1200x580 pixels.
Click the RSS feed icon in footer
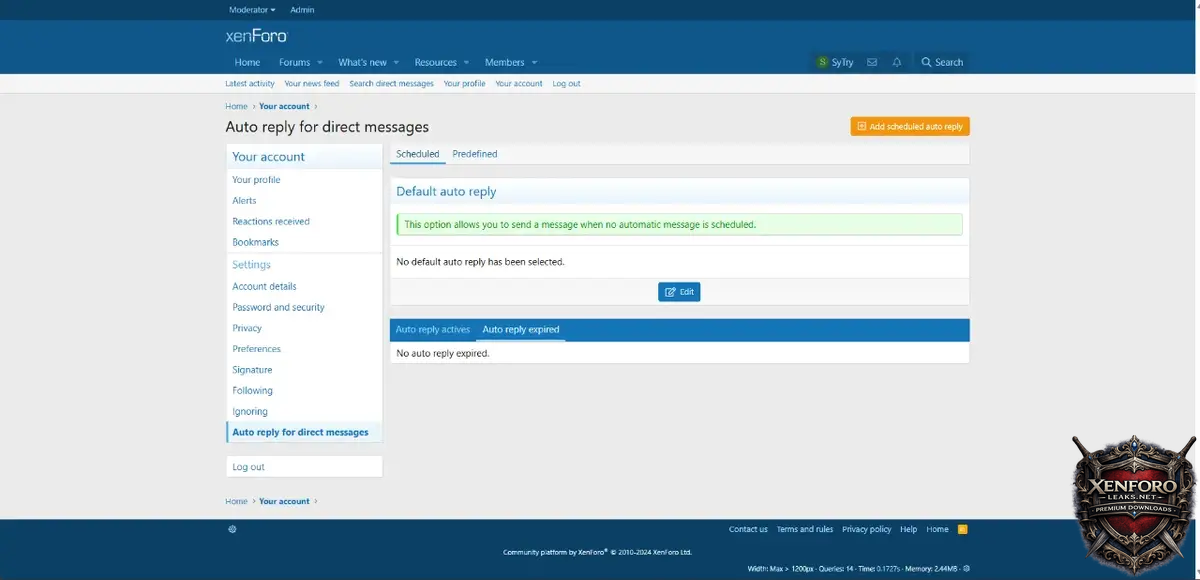coord(963,529)
